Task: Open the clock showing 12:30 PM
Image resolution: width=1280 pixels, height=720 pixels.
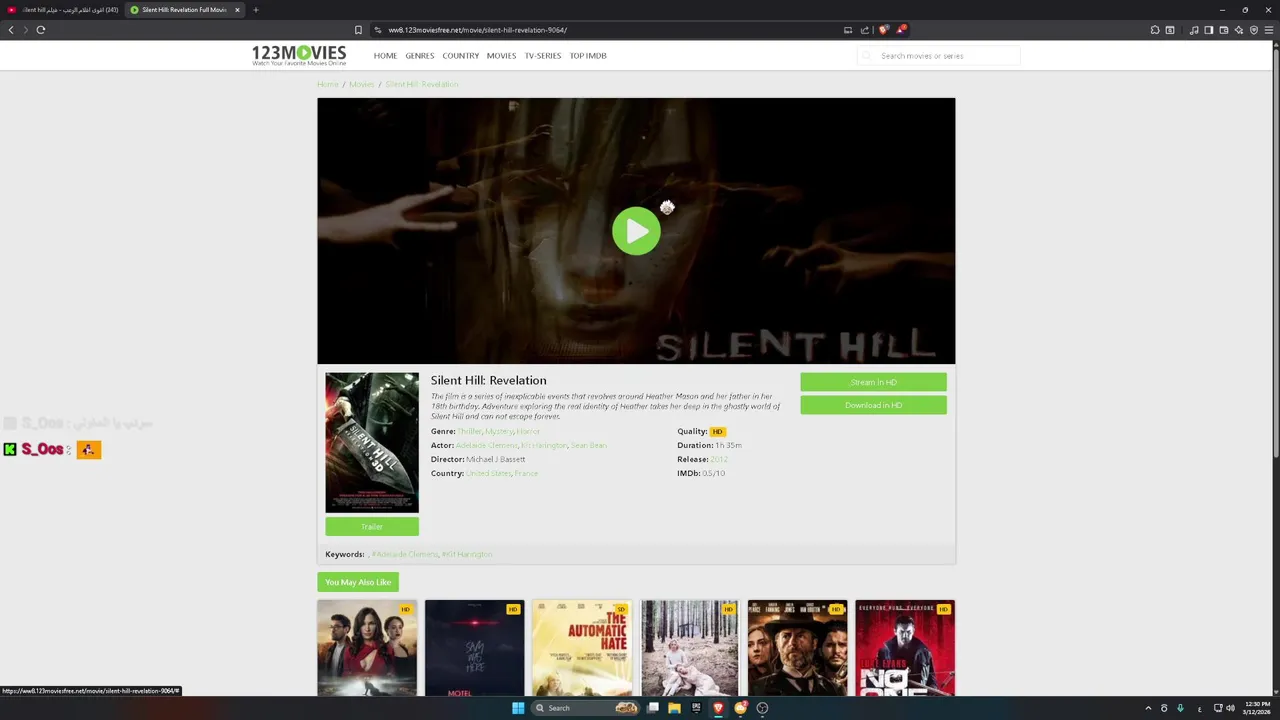Action: (x=1257, y=708)
